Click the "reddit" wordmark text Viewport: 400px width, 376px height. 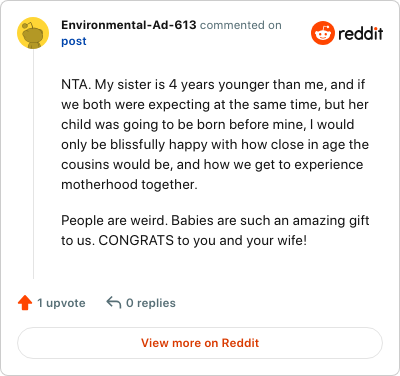(x=361, y=33)
